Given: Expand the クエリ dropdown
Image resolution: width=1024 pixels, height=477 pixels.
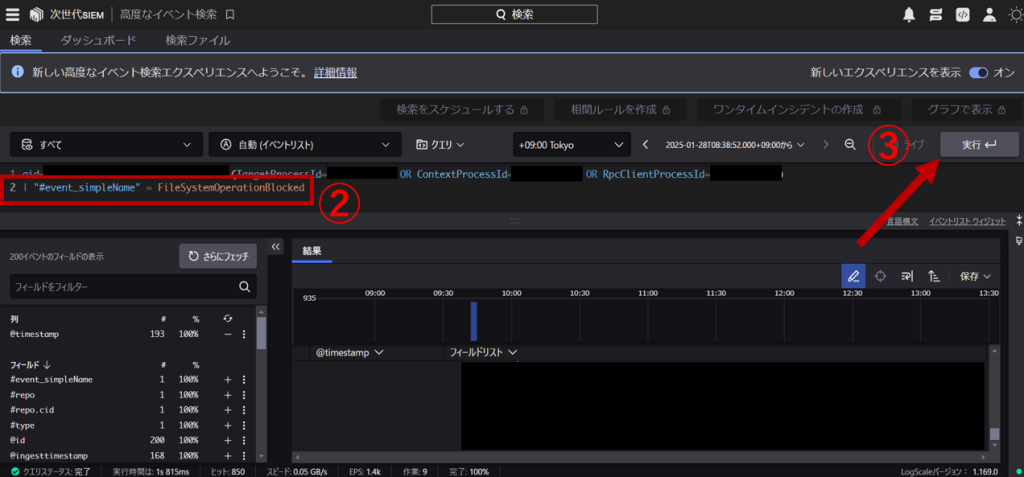Looking at the screenshot, I should (x=440, y=144).
